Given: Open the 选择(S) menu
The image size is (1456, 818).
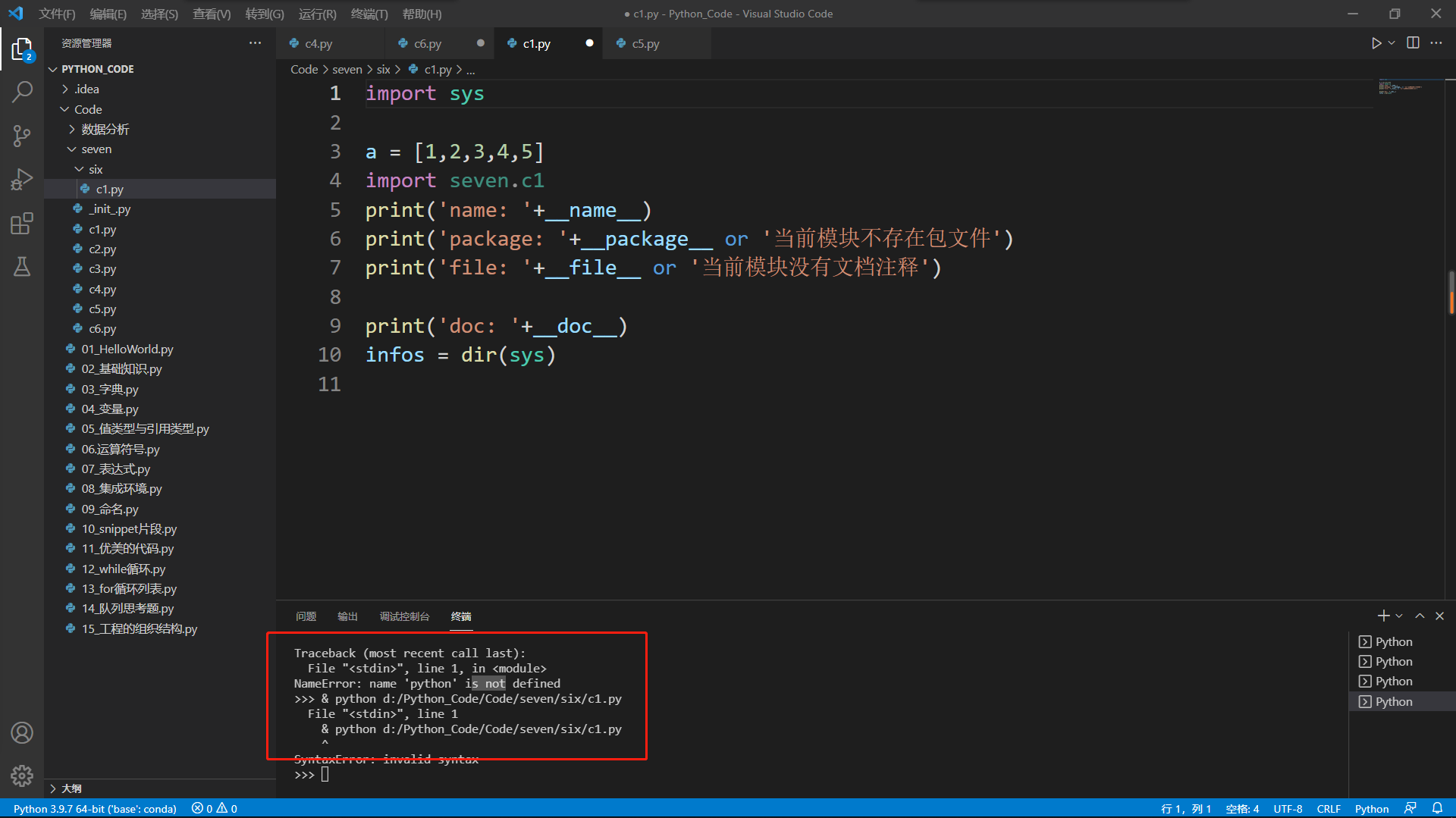Looking at the screenshot, I should [159, 14].
